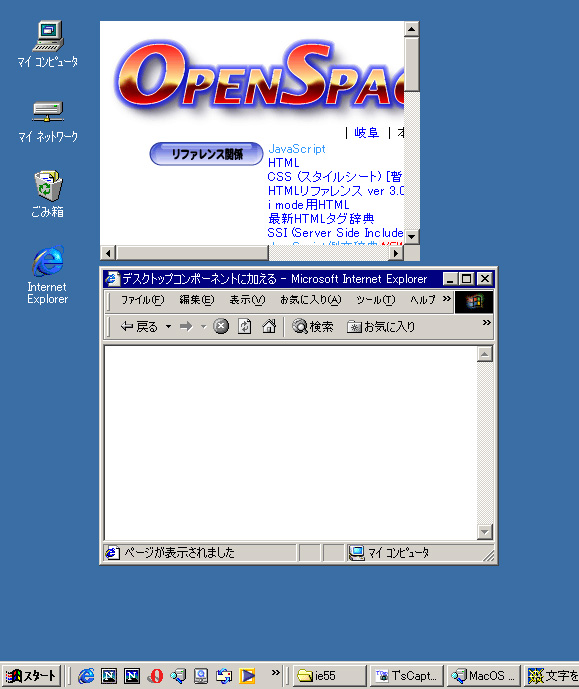Viewport: 579px width, 689px height.
Task: Open the マイ ネットワーク desktop icon
Action: (48, 122)
